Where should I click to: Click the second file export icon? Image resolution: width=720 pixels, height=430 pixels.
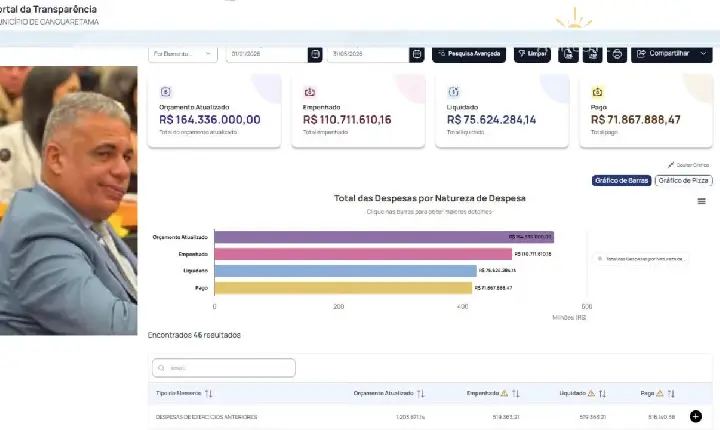click(592, 54)
